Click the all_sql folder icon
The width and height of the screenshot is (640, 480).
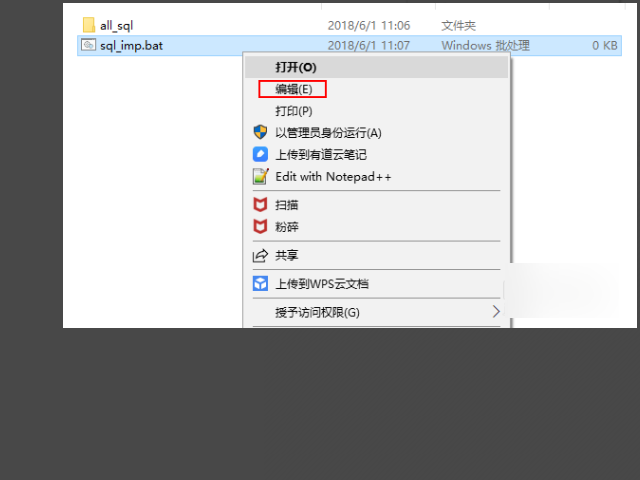89,25
